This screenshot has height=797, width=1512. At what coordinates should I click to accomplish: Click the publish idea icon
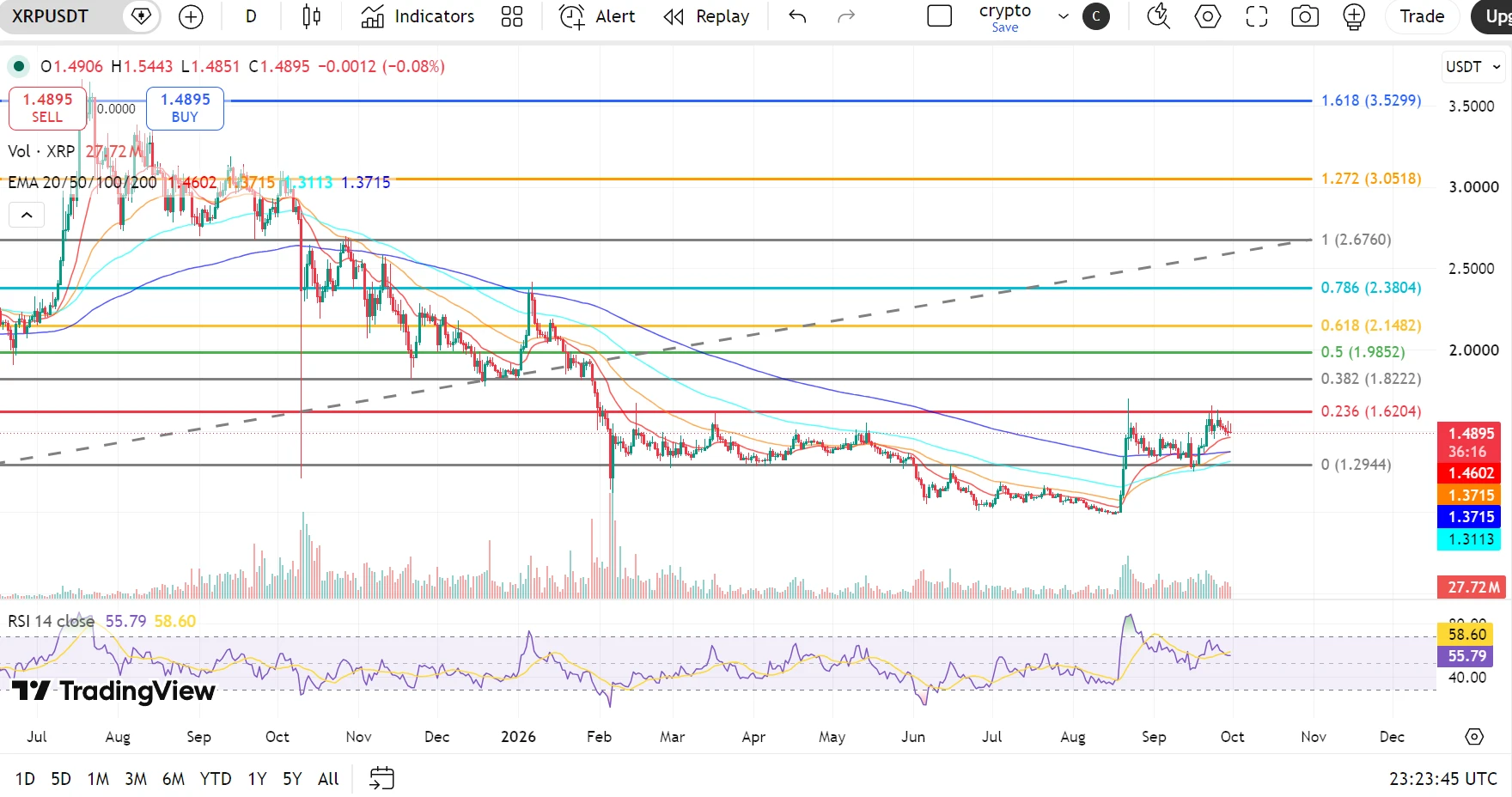pyautogui.click(x=1354, y=16)
